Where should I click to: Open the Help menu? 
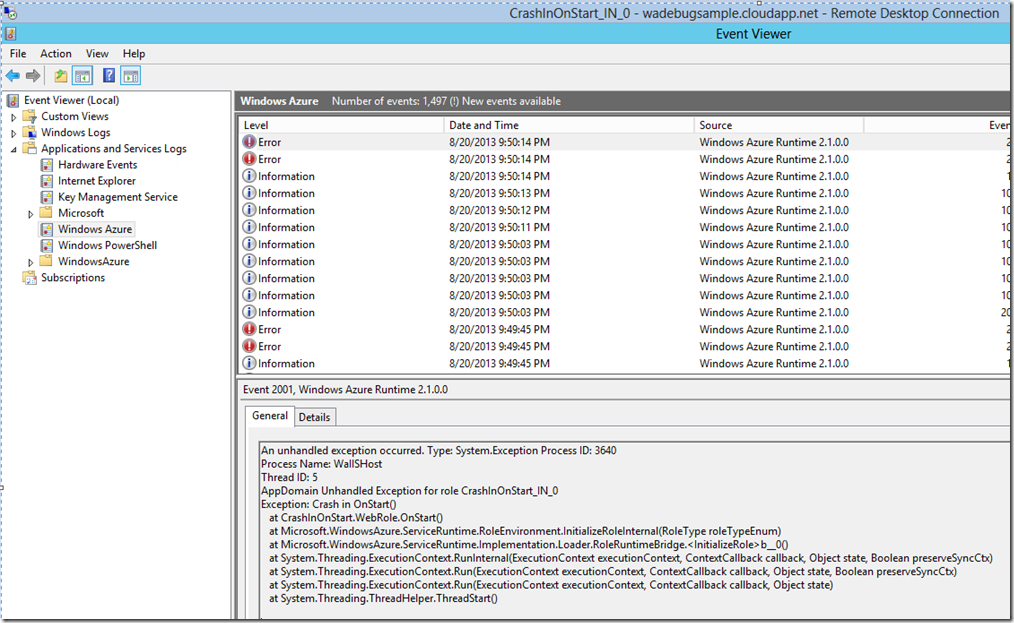point(134,54)
